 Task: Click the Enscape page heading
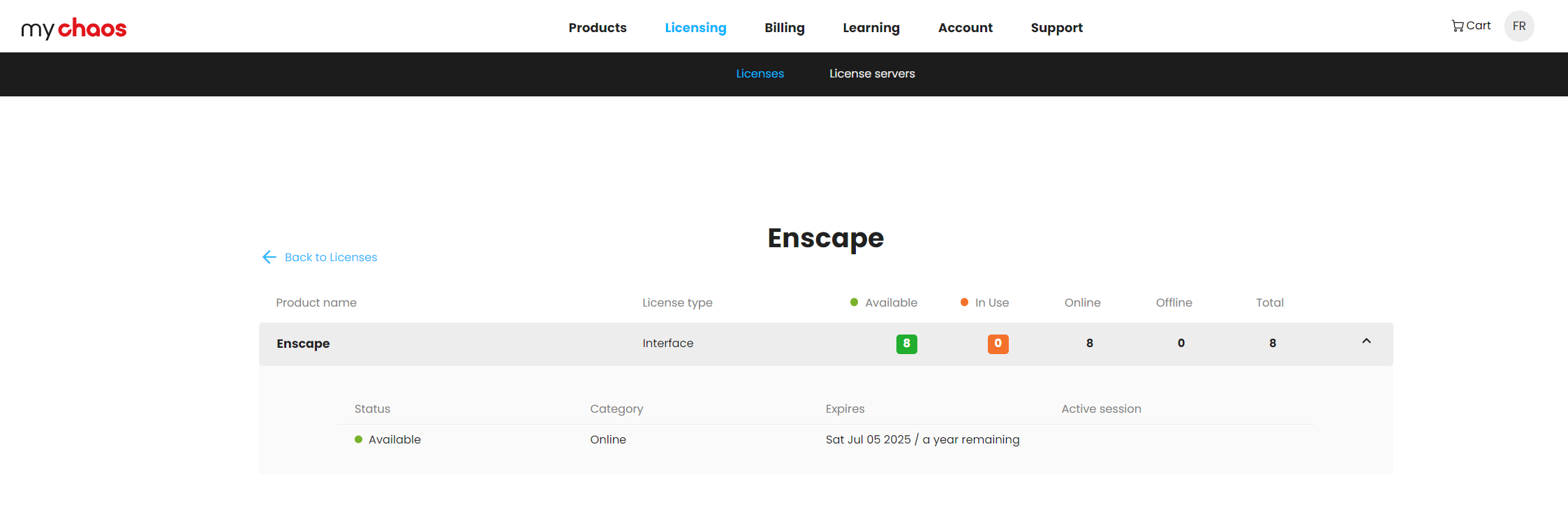click(826, 238)
